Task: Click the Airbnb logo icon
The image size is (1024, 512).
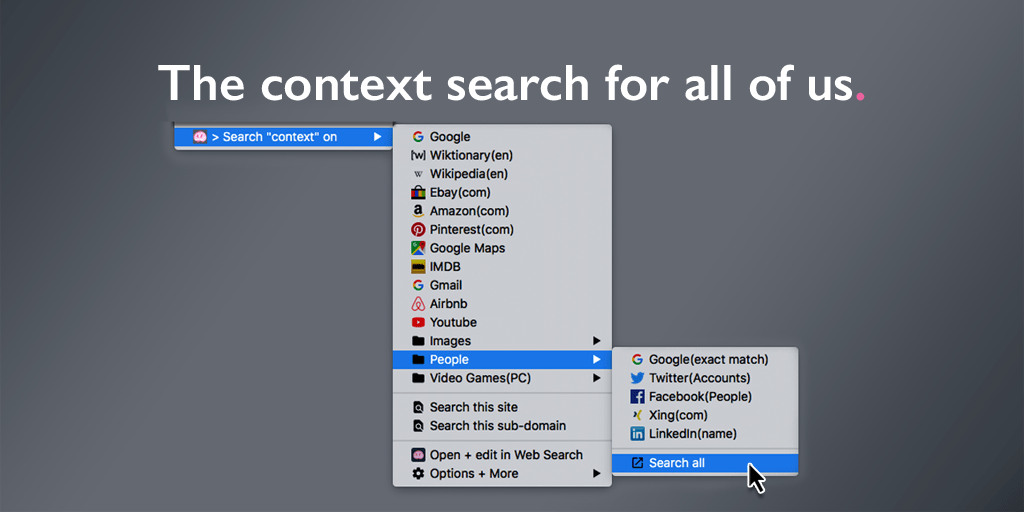Action: (x=418, y=304)
